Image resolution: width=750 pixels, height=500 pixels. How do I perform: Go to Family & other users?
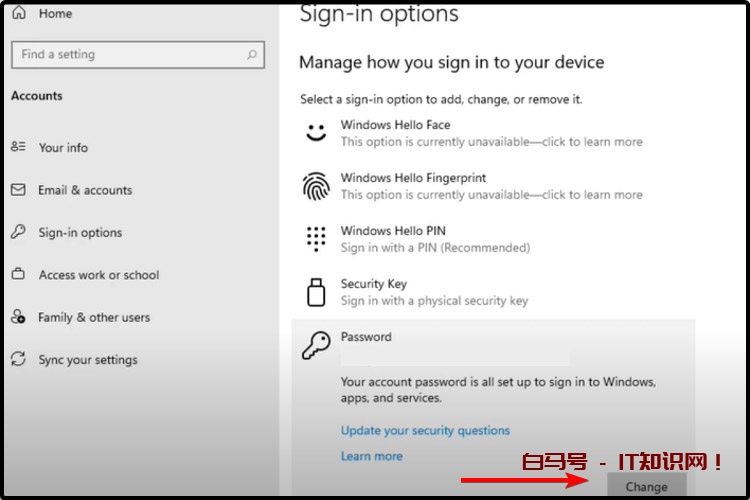94,317
